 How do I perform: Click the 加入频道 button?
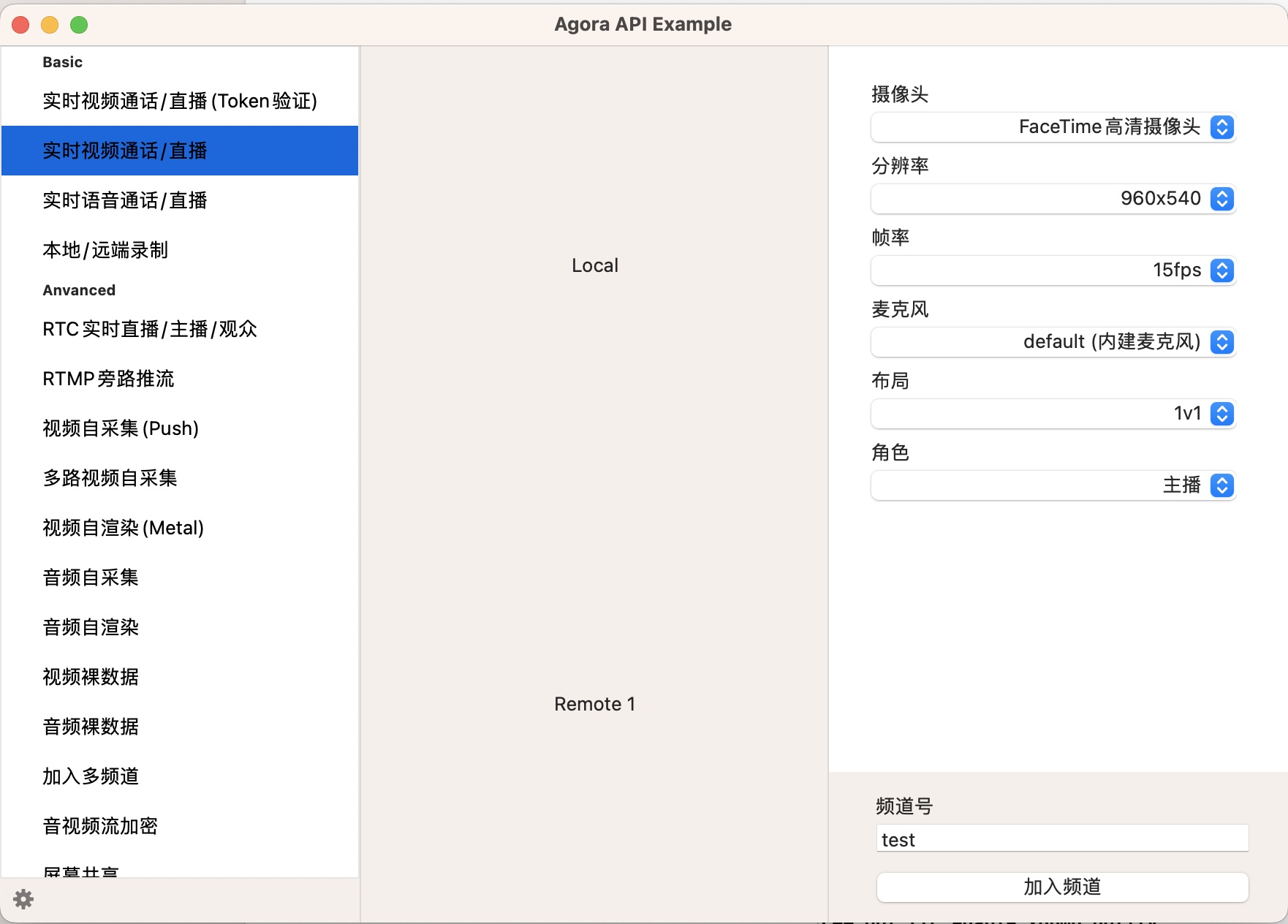coord(1062,887)
